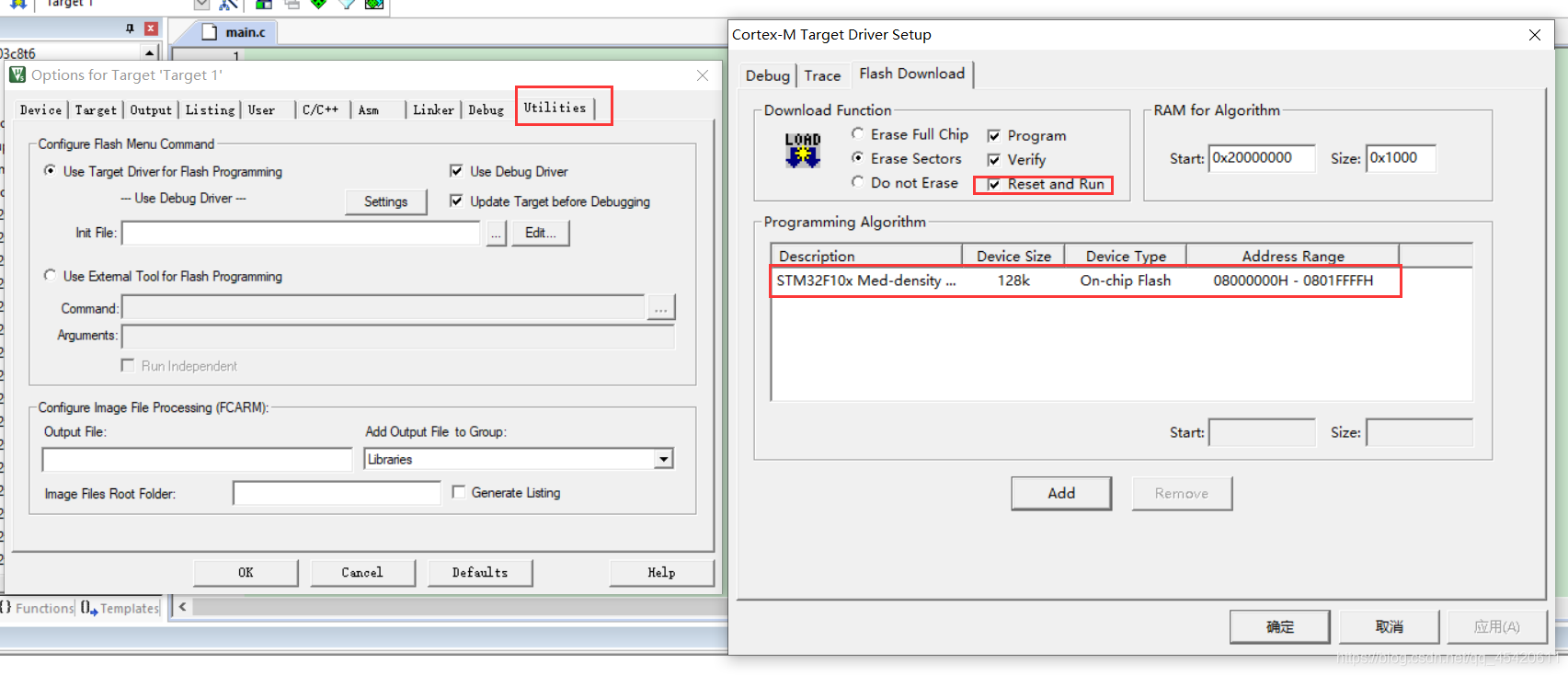This screenshot has height=675, width=1568.
Task: Select the STM32F10x Med-density algorithm row
Action: click(1084, 280)
